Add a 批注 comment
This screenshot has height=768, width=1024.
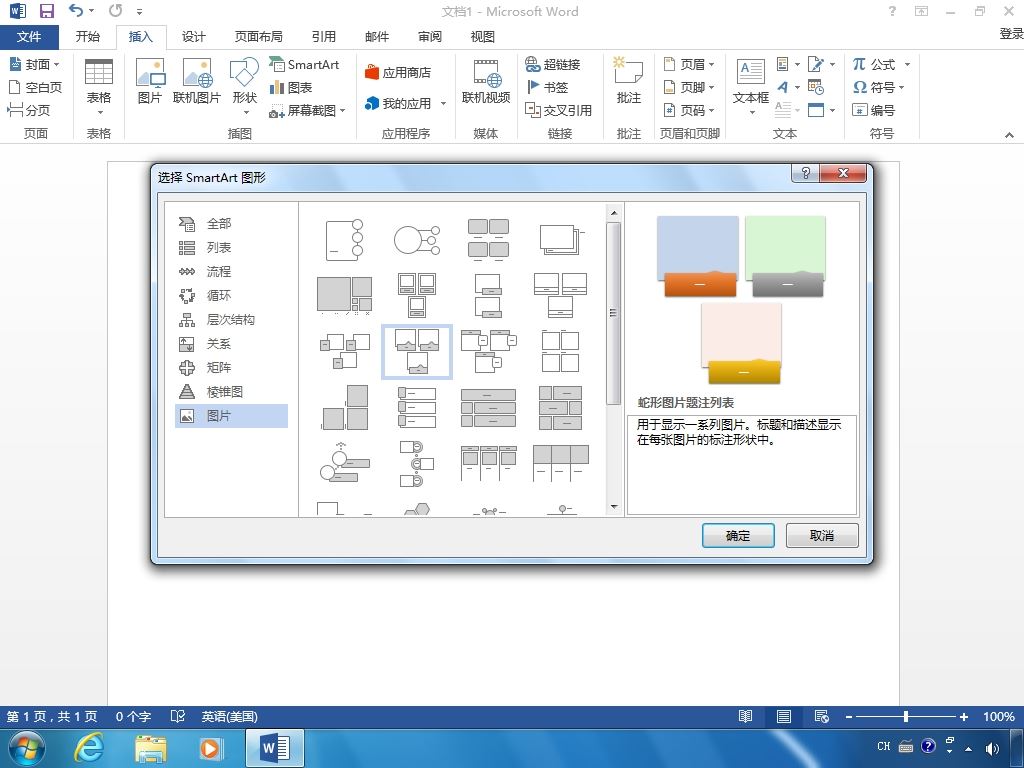628,82
